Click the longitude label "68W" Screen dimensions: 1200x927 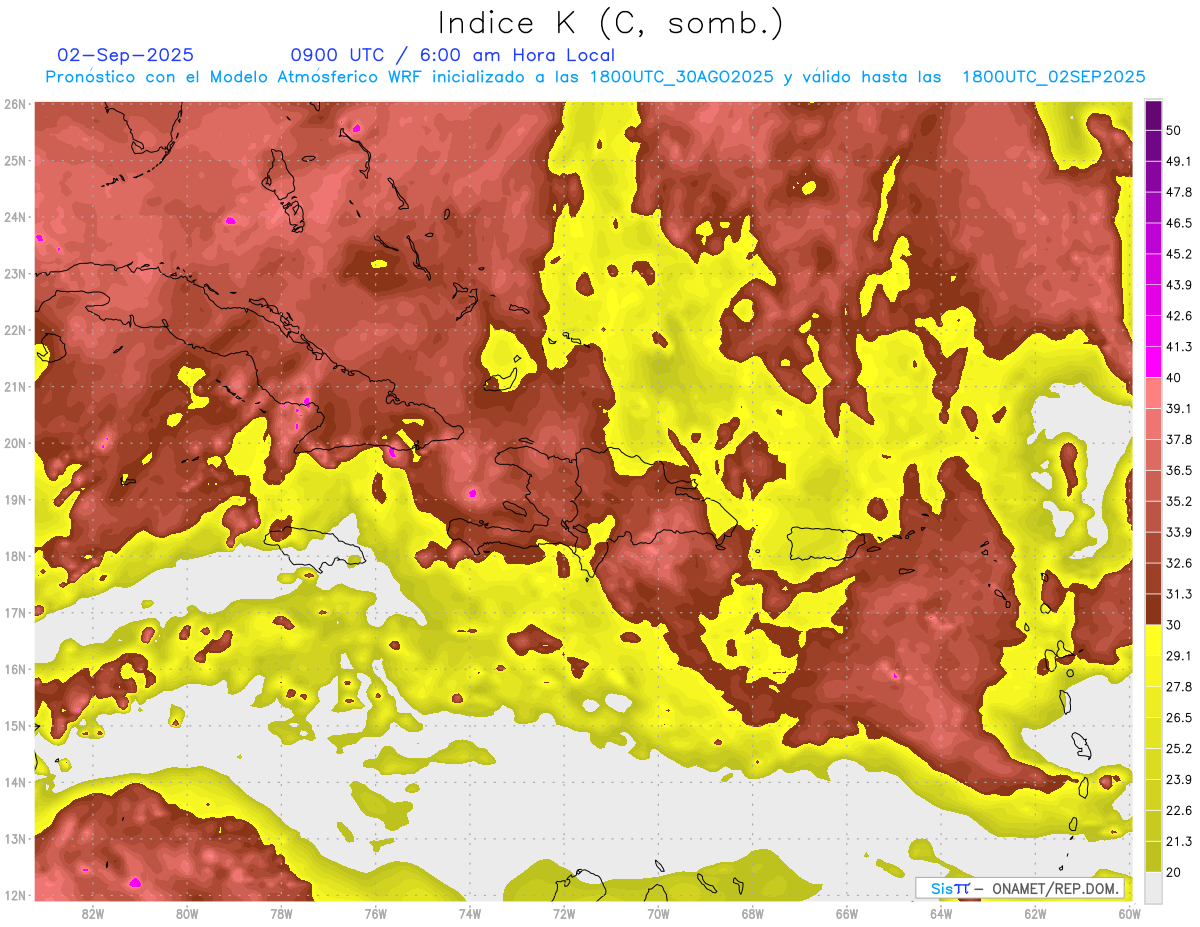(753, 913)
